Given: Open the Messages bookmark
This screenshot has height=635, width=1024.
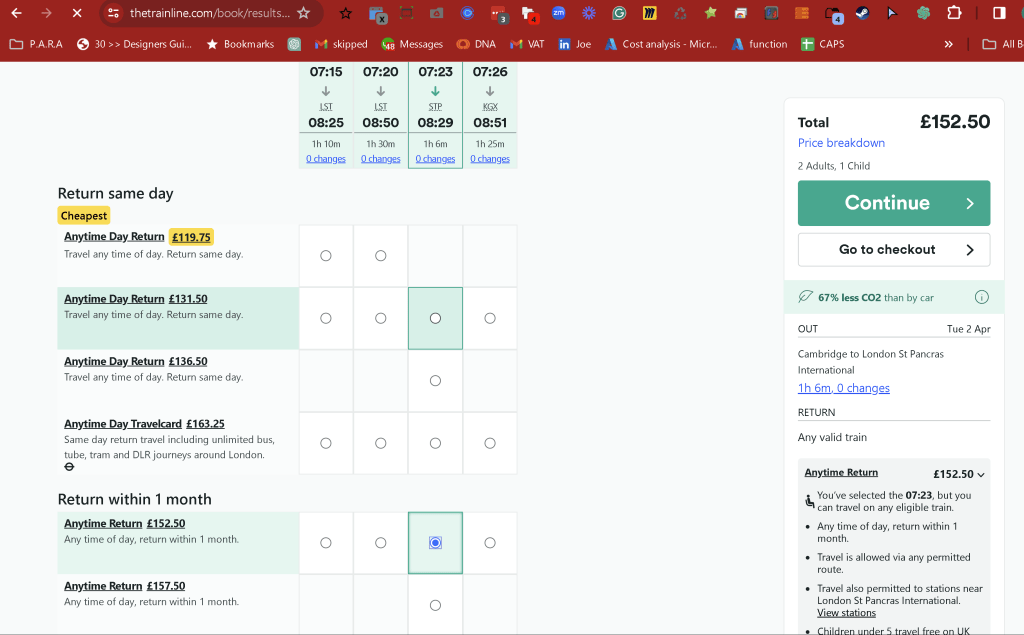Looking at the screenshot, I should click(412, 44).
